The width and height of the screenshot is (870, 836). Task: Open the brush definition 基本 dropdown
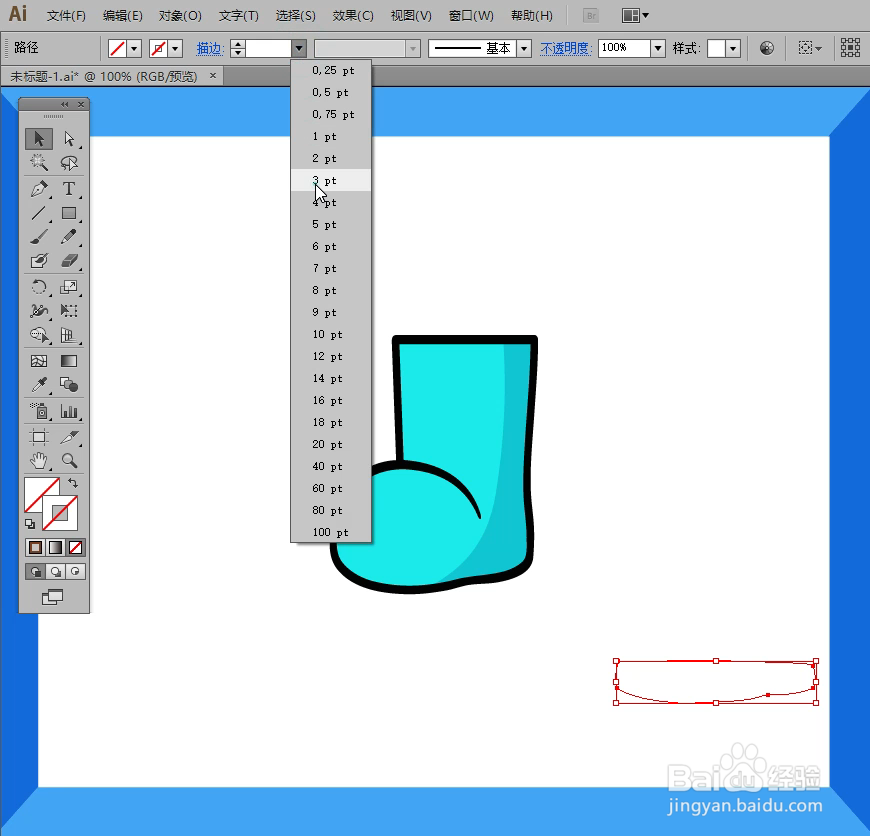pyautogui.click(x=524, y=49)
